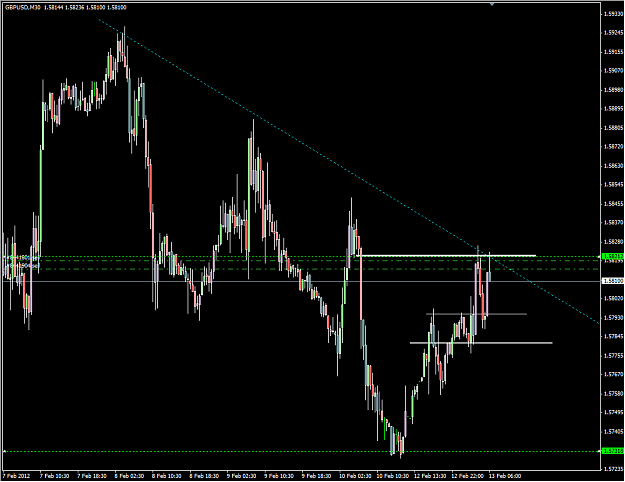Click the 1.59245 price axis label

(x=613, y=33)
